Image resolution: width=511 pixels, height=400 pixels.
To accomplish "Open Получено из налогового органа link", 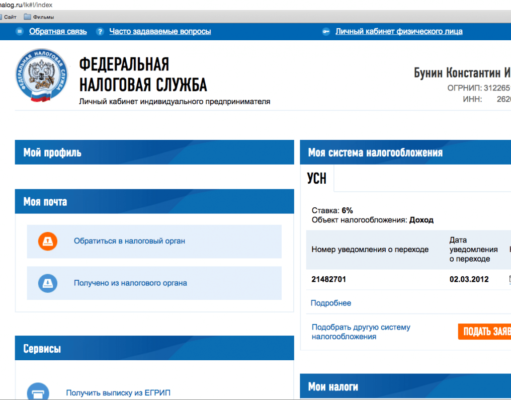I will (x=130, y=283).
